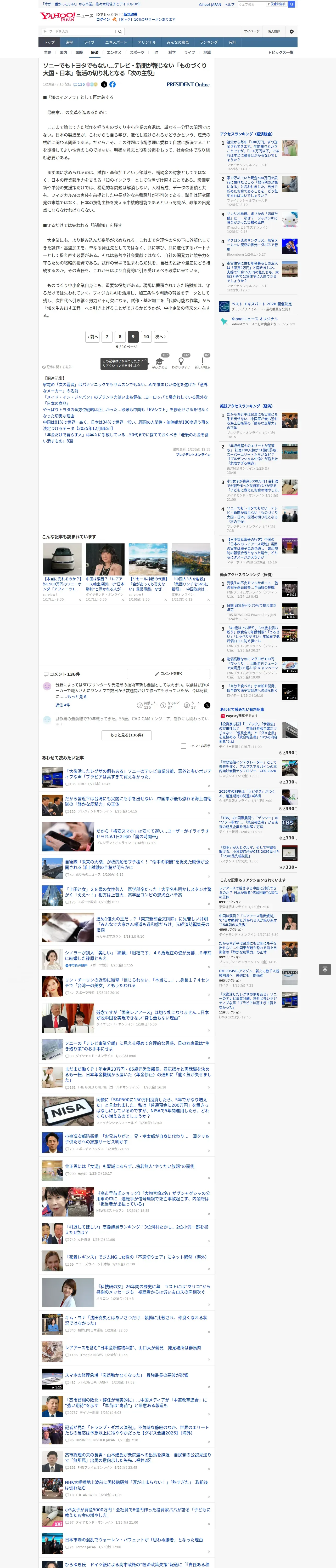The image size is (336, 1568).
Task: Go to page 7
Action: (107, 336)
